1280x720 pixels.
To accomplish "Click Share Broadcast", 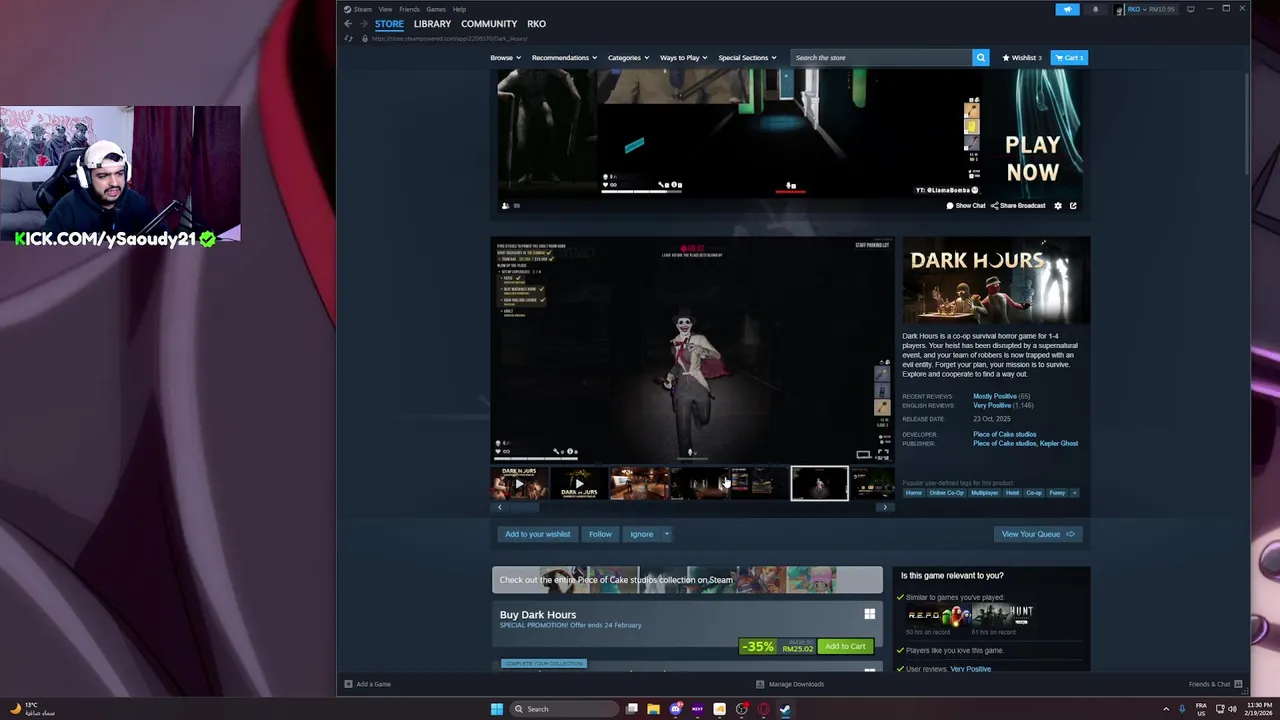I will point(1018,206).
